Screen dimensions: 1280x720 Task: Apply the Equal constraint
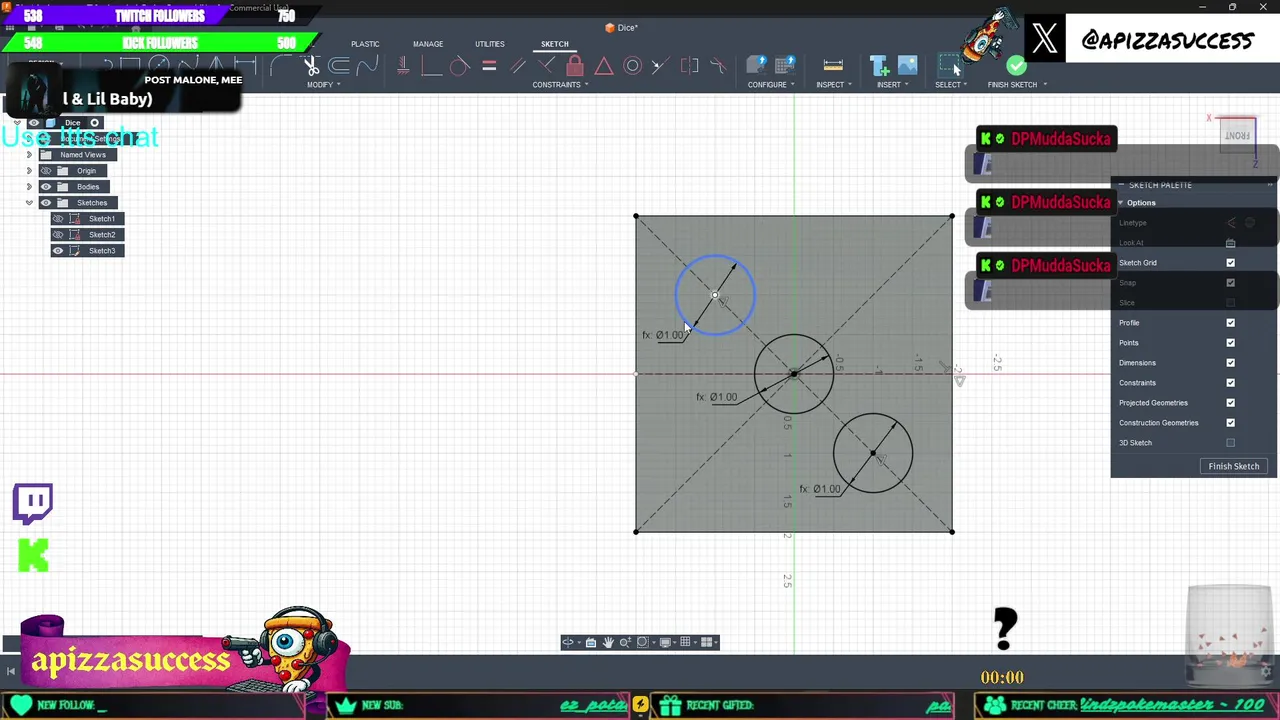tap(489, 66)
